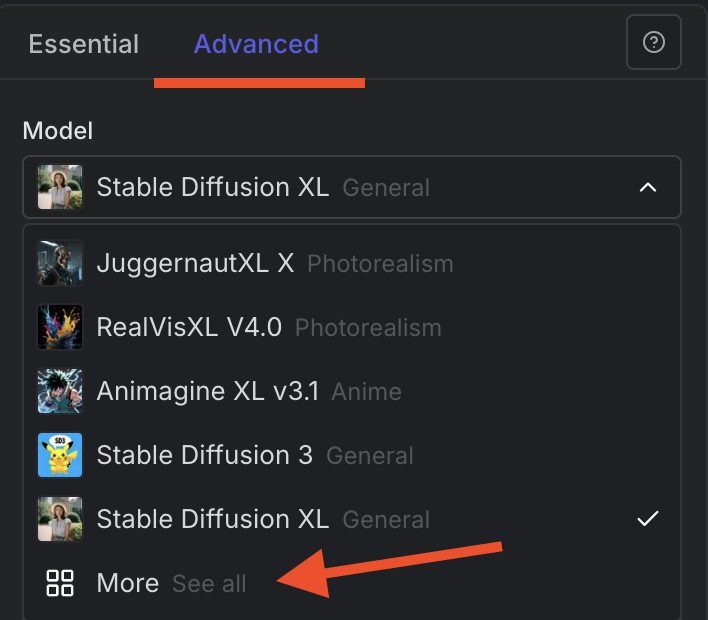This screenshot has width=708, height=620.
Task: Pick Animagine XL v3.1 model option
Action: [x=207, y=391]
